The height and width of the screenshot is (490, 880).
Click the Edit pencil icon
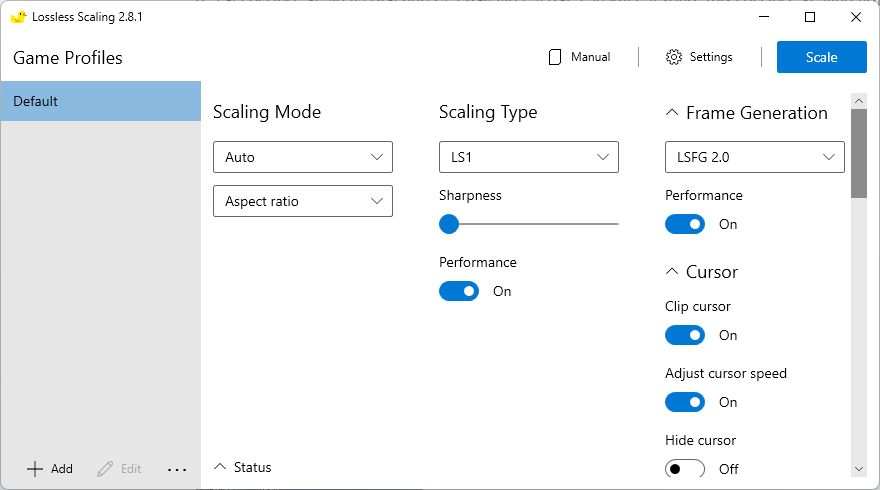click(x=105, y=468)
